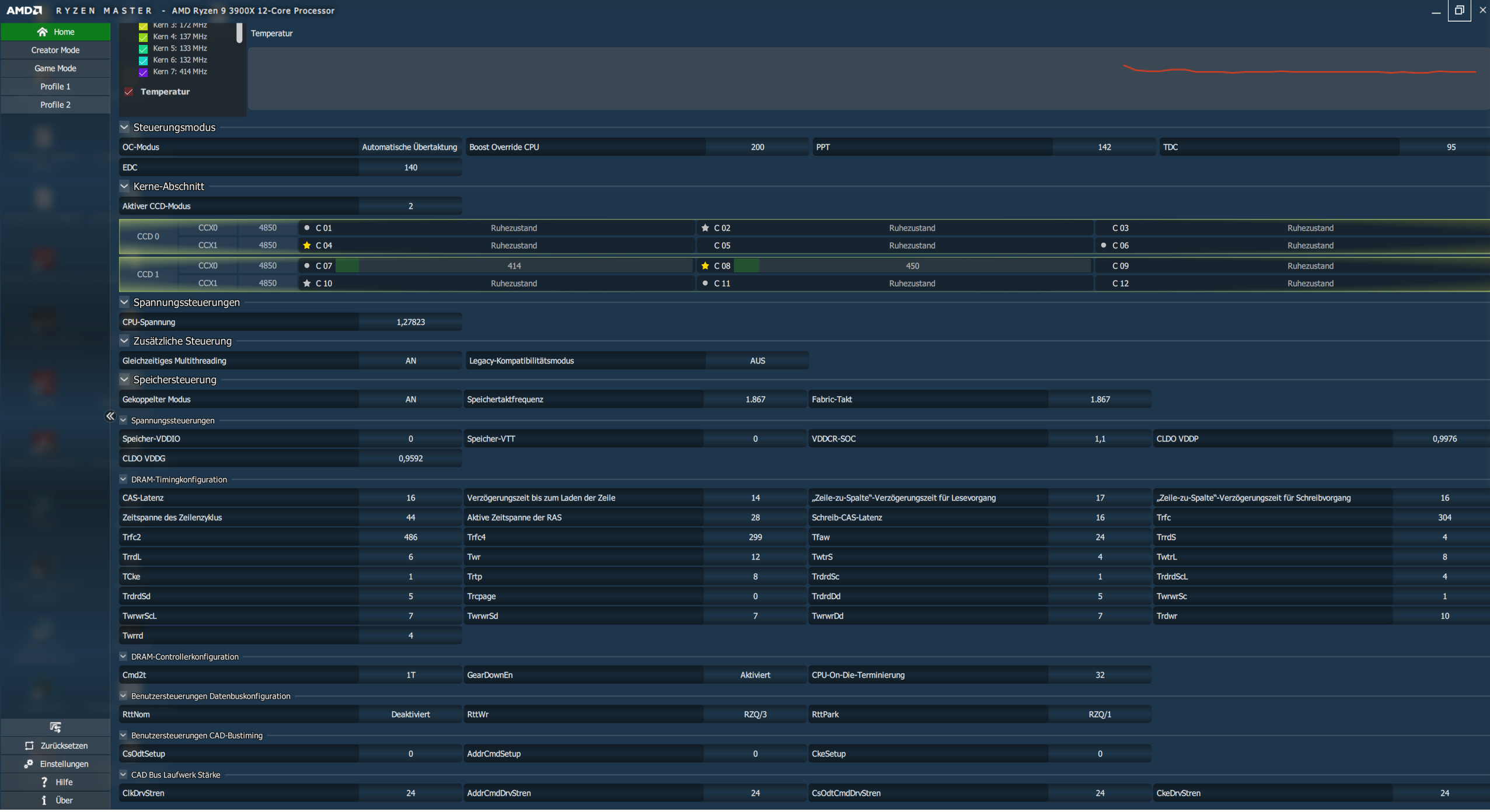Collapse sidebar with the double-arrow icon
The width and height of the screenshot is (1490, 812).
(x=110, y=416)
